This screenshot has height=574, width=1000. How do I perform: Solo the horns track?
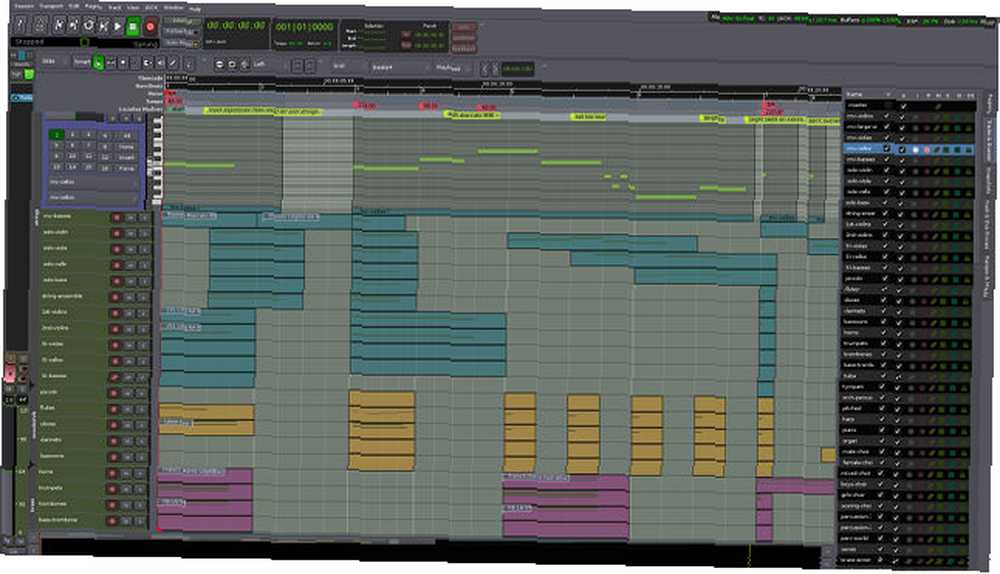click(x=141, y=473)
